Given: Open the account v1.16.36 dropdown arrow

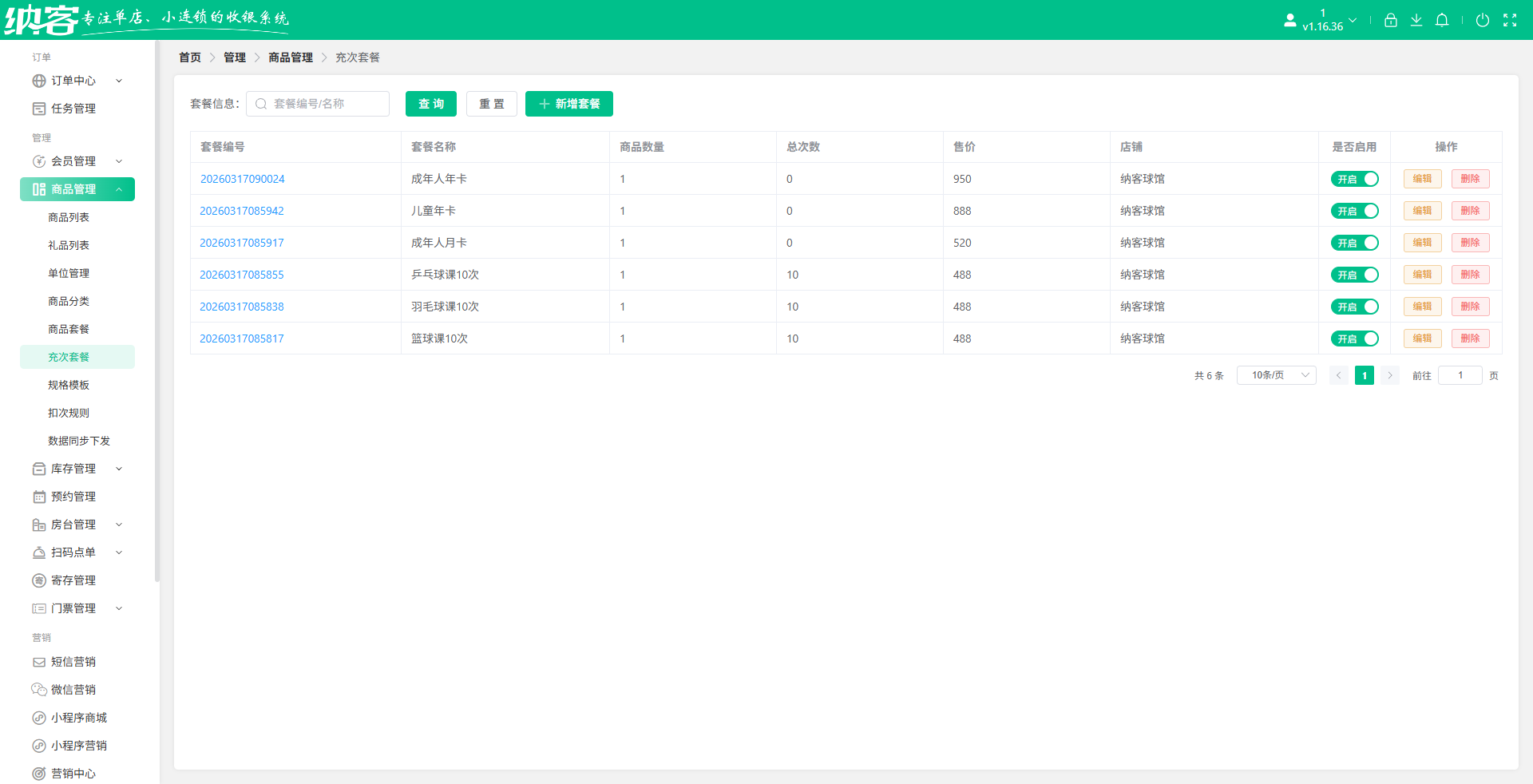Looking at the screenshot, I should coord(1353,20).
